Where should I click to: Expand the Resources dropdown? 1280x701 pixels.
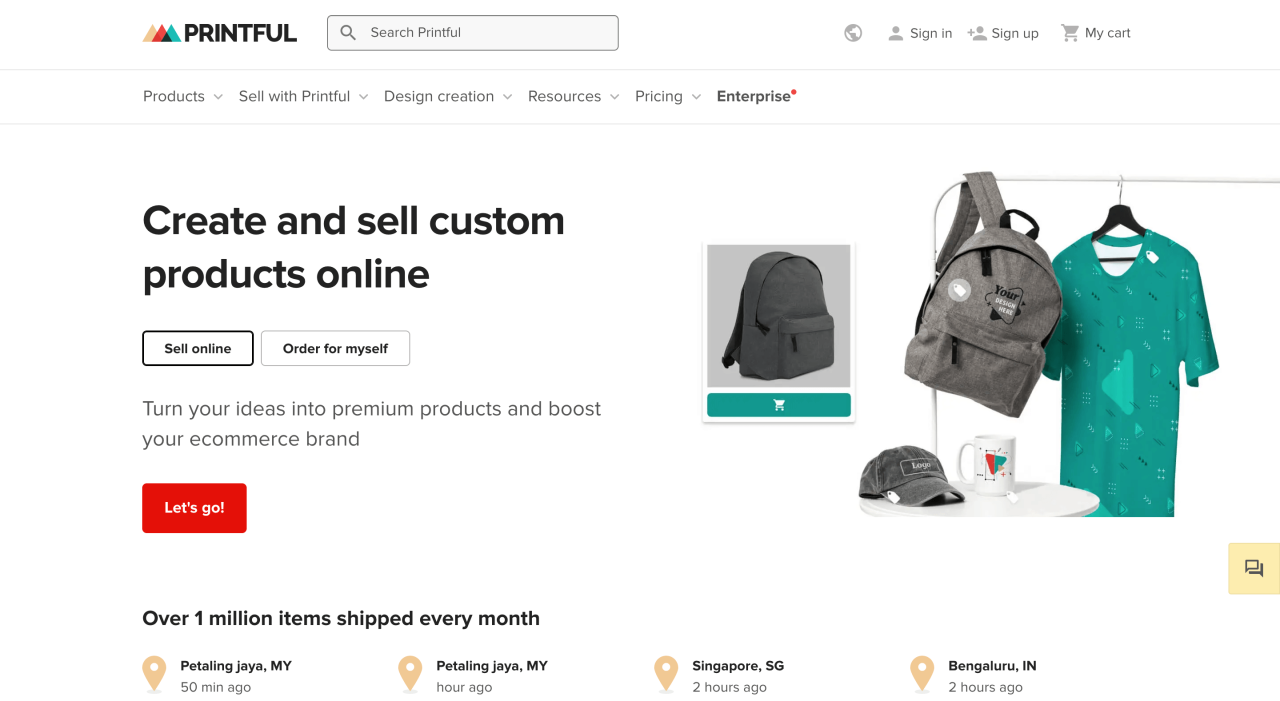[565, 96]
